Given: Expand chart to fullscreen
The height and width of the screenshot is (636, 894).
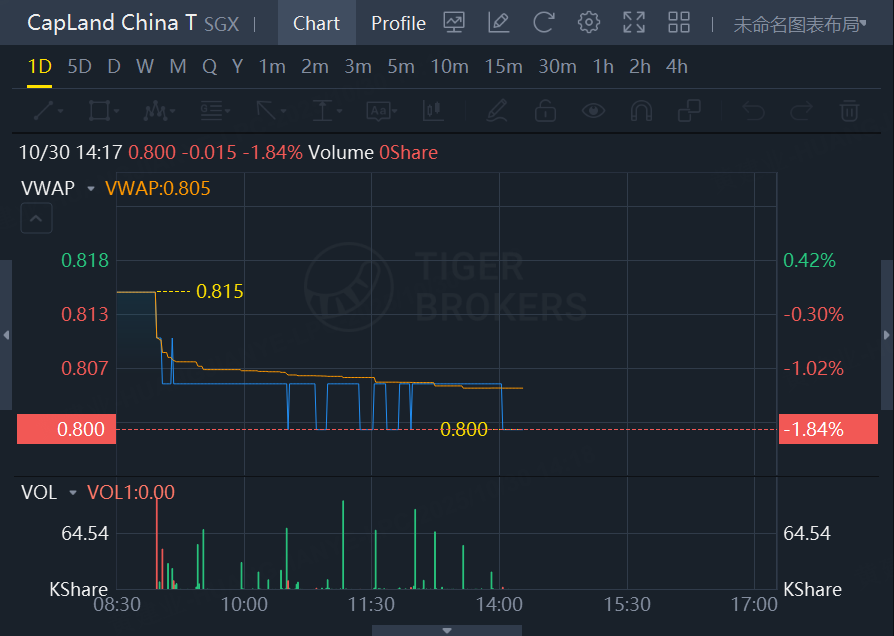Looking at the screenshot, I should (x=634, y=22).
